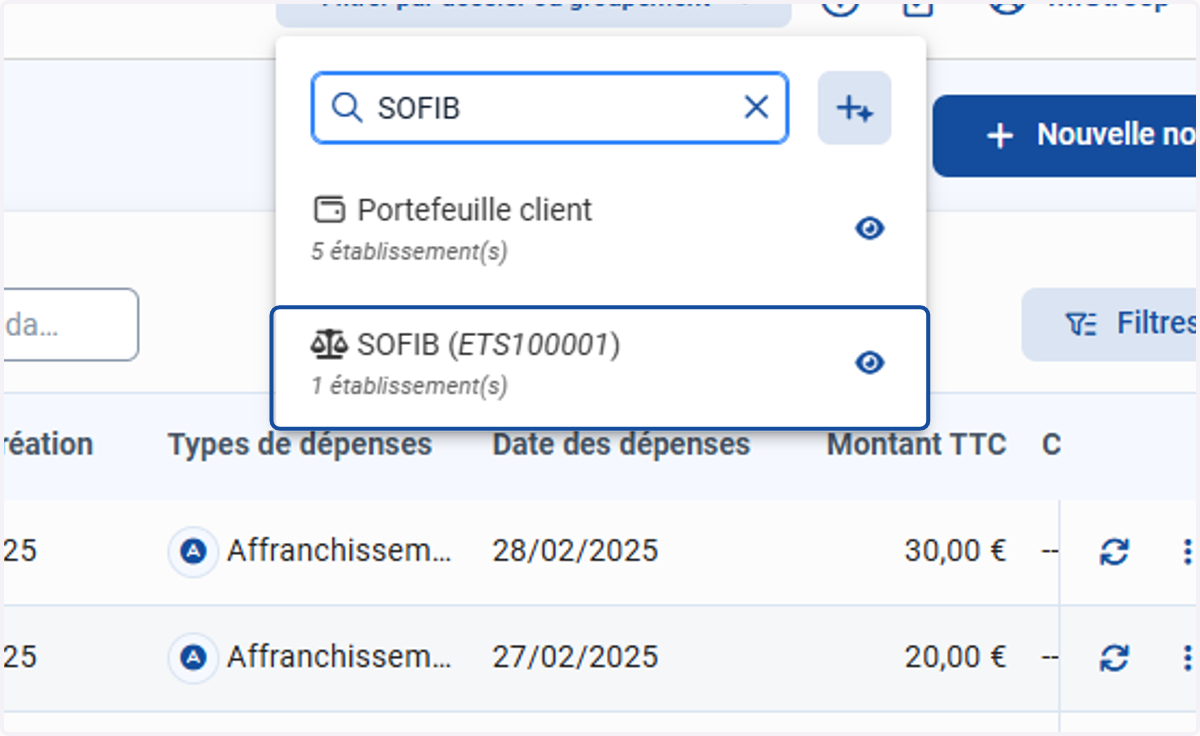Click the sparkle plus button beside search
Image resolution: width=1200 pixels, height=736 pixels.
[x=854, y=108]
